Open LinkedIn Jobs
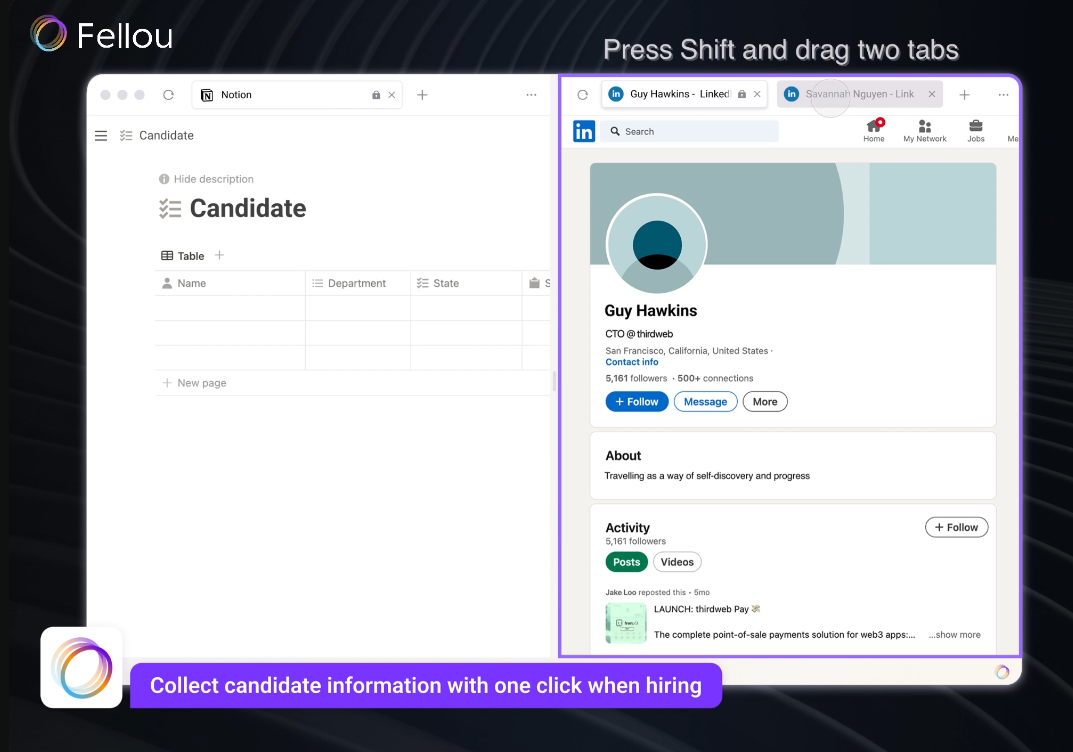The image size is (1073, 752). coord(976,130)
